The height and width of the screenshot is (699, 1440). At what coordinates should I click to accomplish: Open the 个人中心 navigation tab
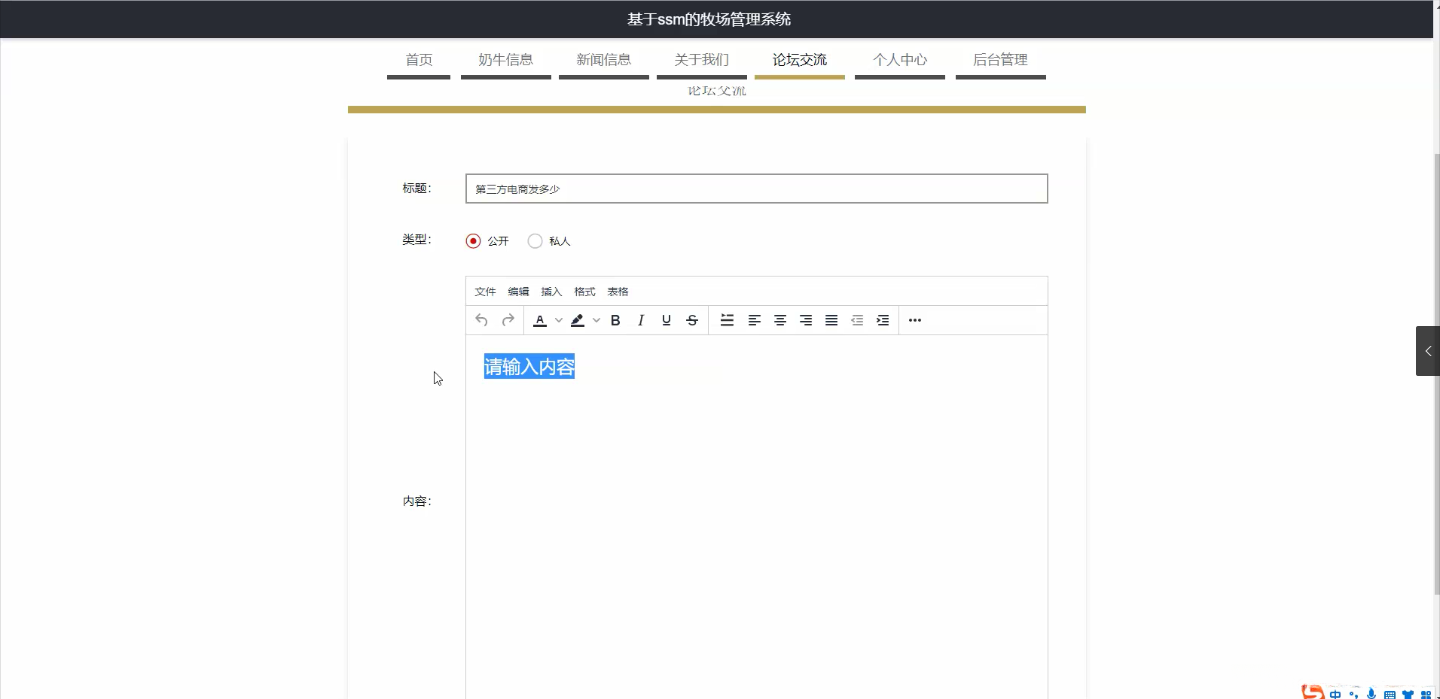click(x=900, y=60)
